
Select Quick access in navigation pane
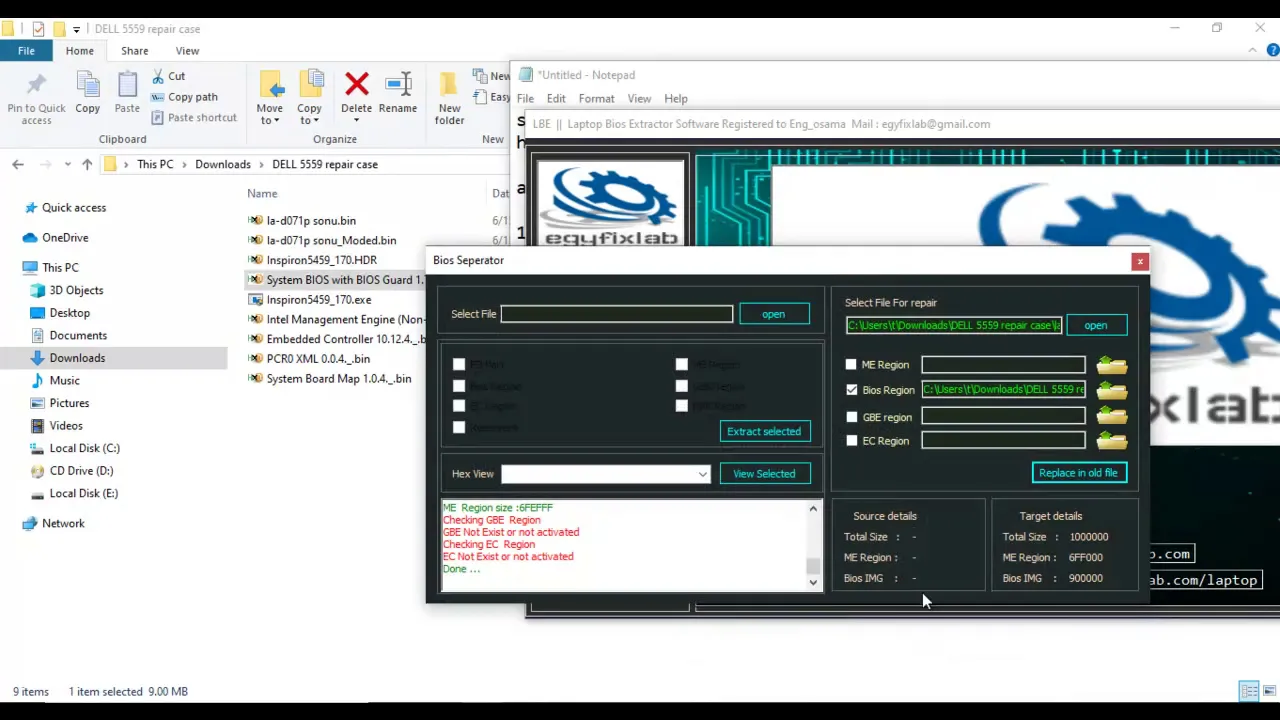point(74,207)
